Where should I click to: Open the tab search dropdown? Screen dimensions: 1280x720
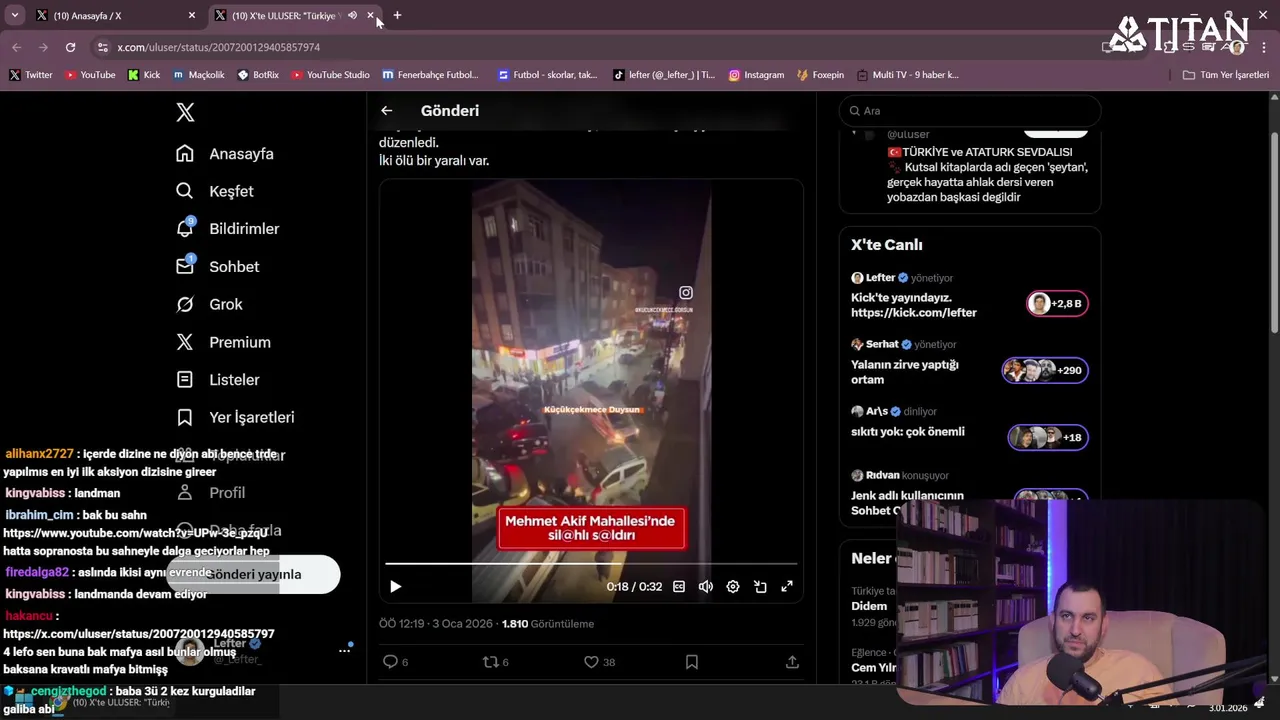click(x=14, y=16)
